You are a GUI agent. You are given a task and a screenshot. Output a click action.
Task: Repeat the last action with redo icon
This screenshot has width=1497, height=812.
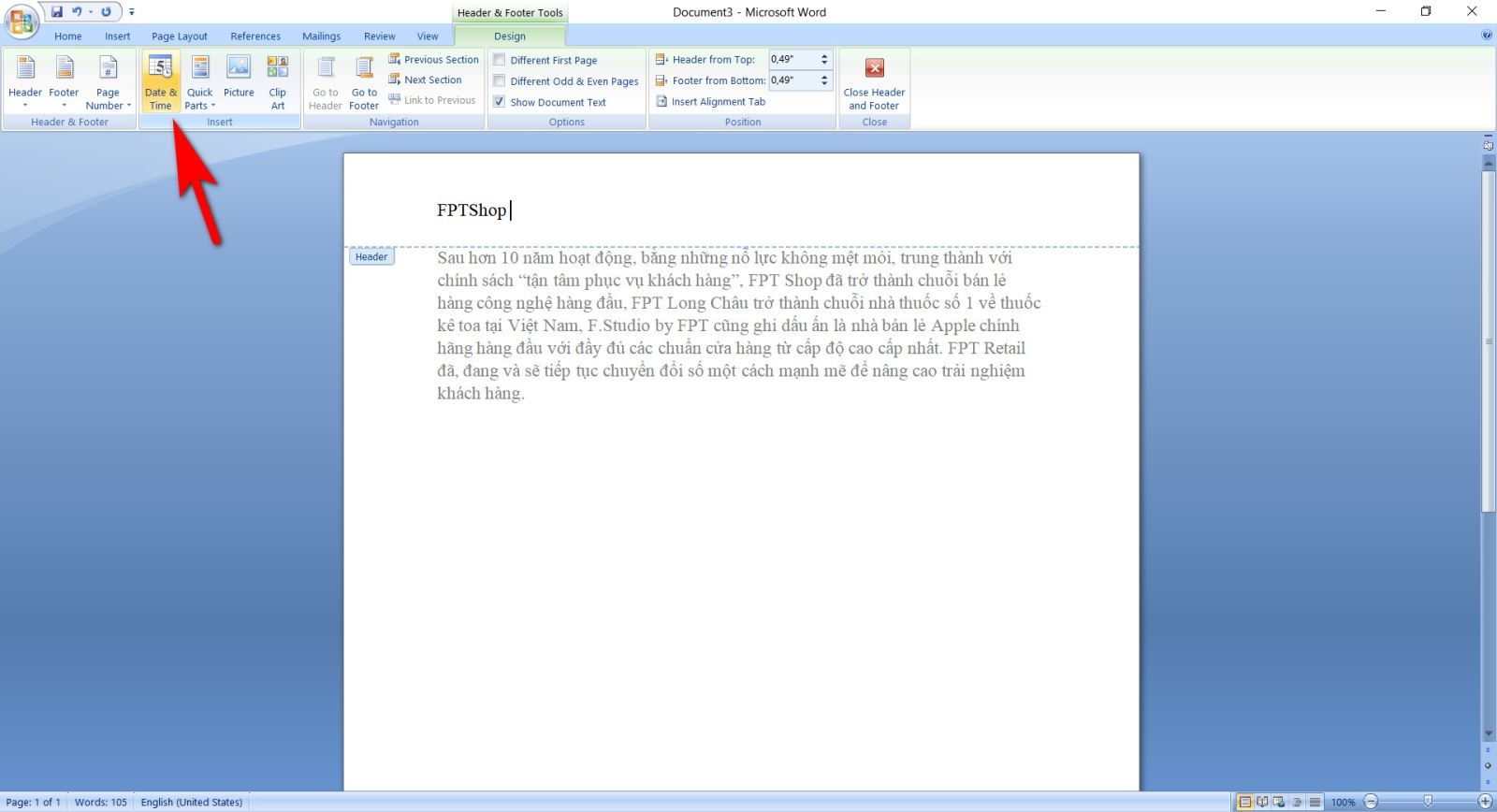click(106, 12)
